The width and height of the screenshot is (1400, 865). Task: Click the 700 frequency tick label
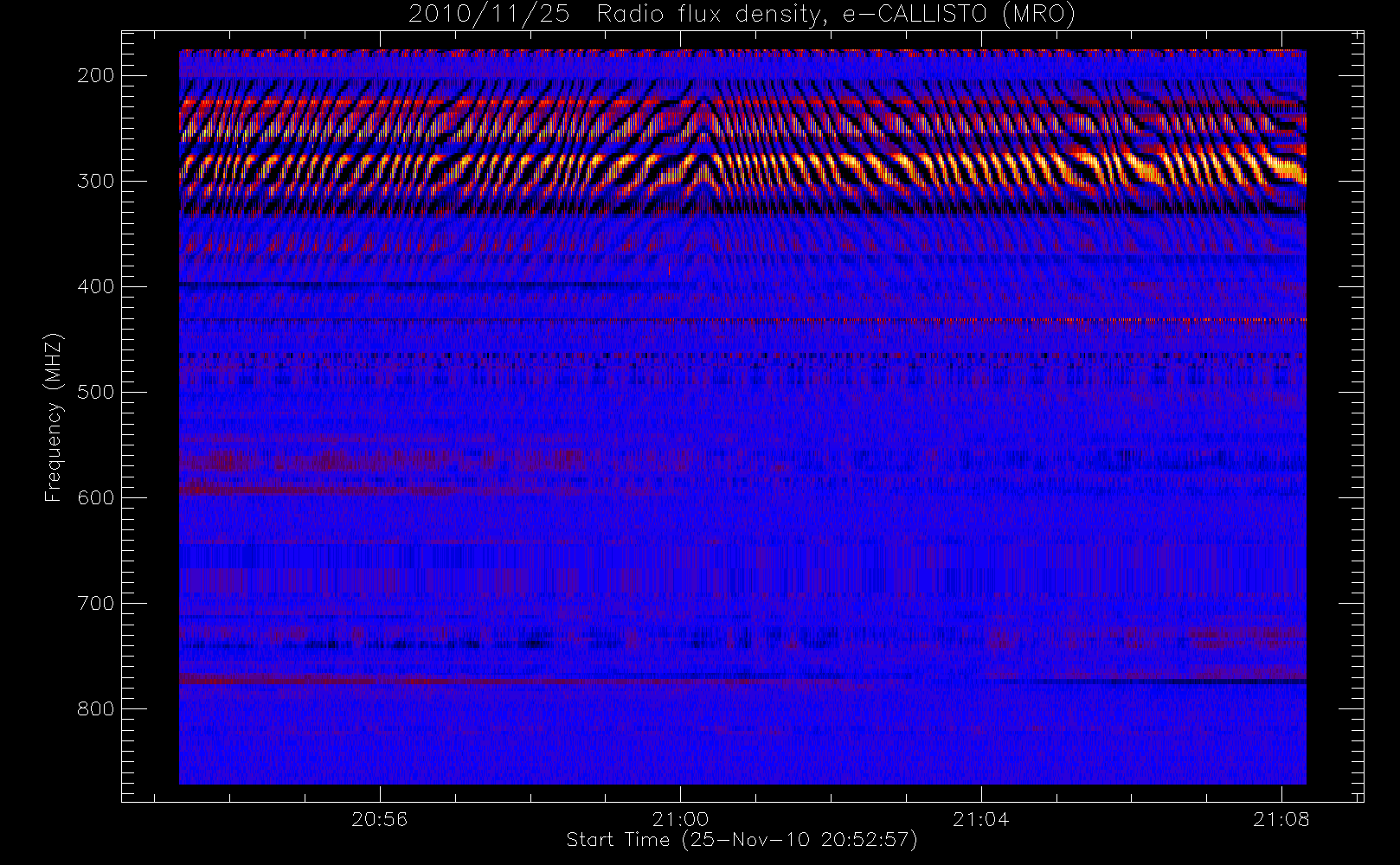(96, 603)
